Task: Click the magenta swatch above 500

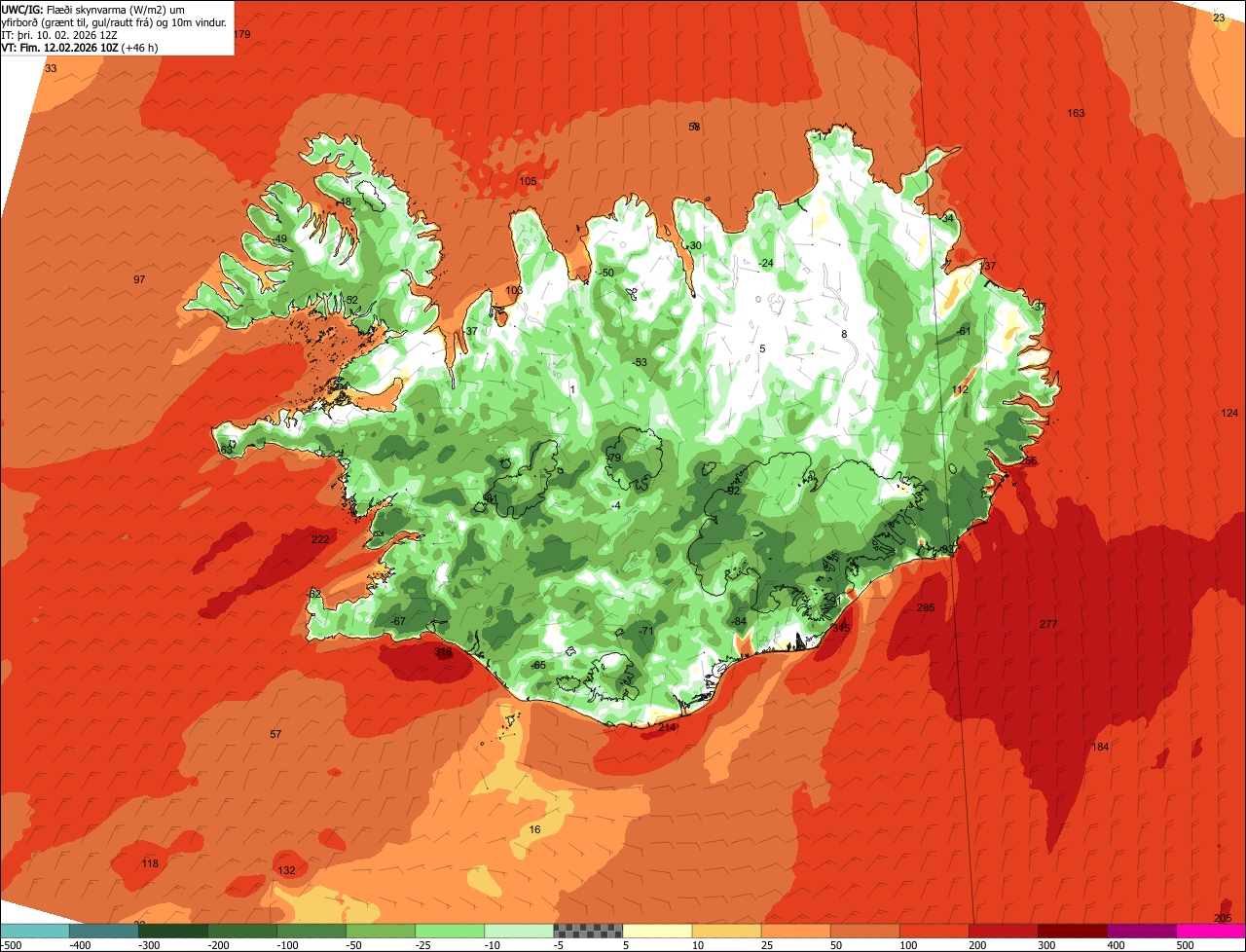Action: pyautogui.click(x=1211, y=931)
